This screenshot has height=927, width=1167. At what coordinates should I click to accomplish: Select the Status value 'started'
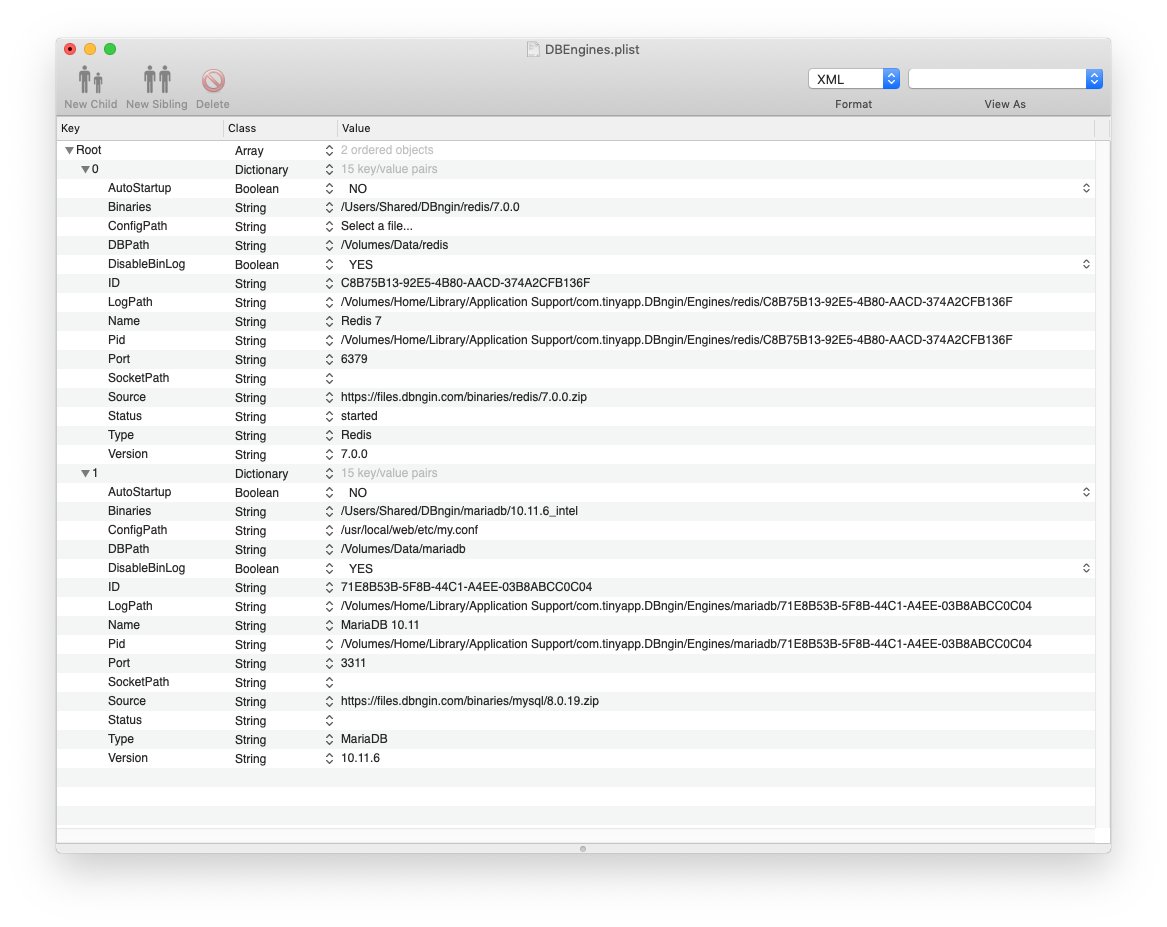point(359,416)
